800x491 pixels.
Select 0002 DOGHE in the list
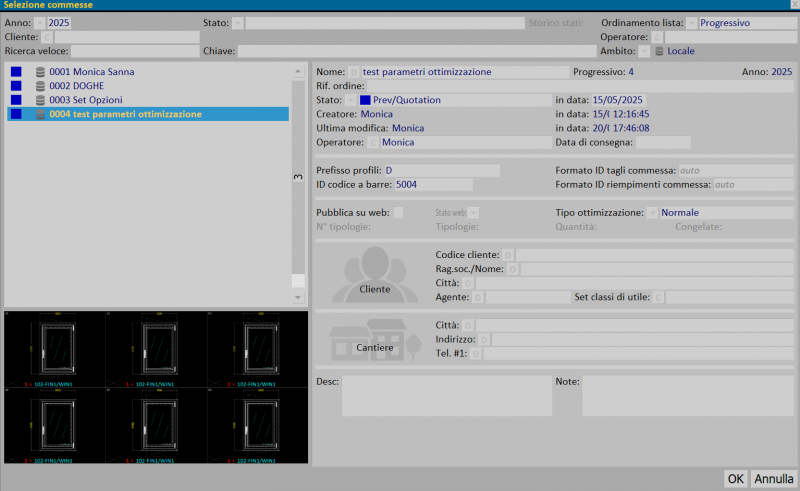(x=148, y=86)
